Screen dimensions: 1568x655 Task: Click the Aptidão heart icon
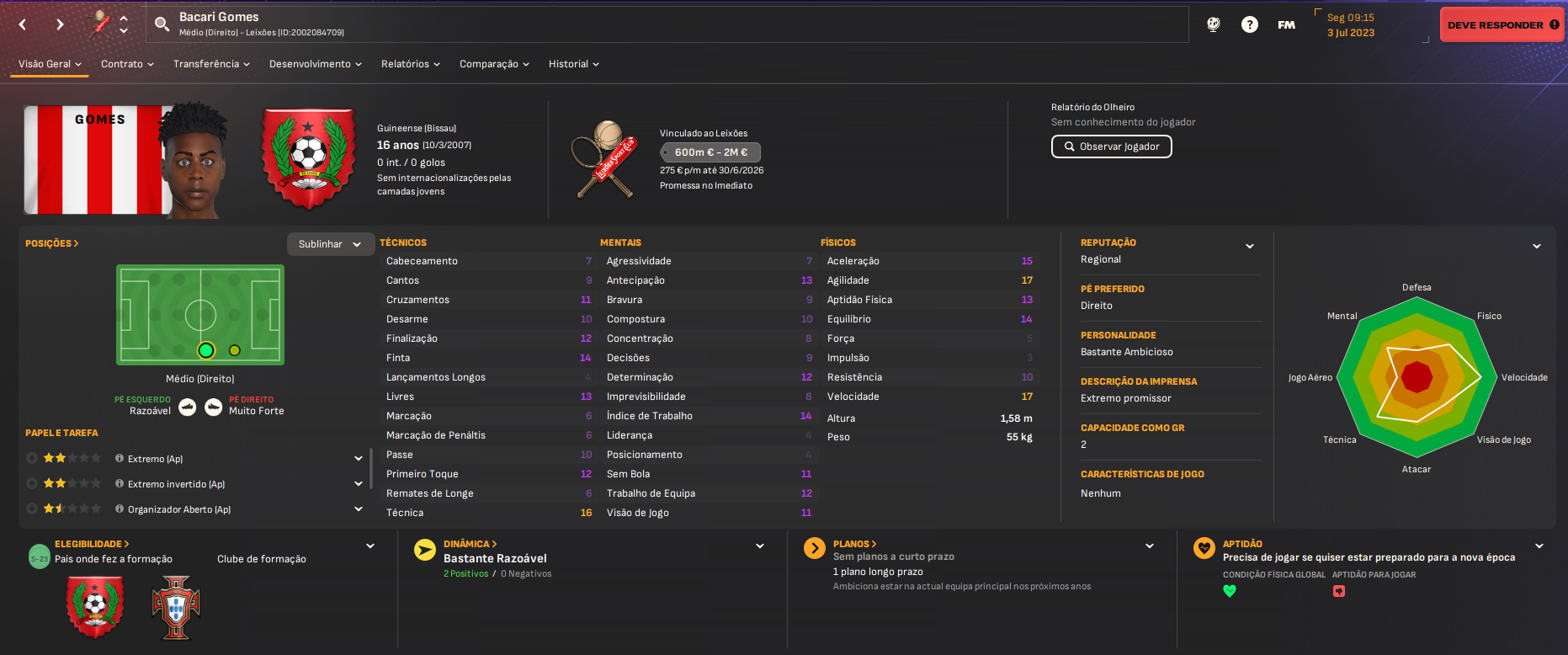click(1204, 548)
